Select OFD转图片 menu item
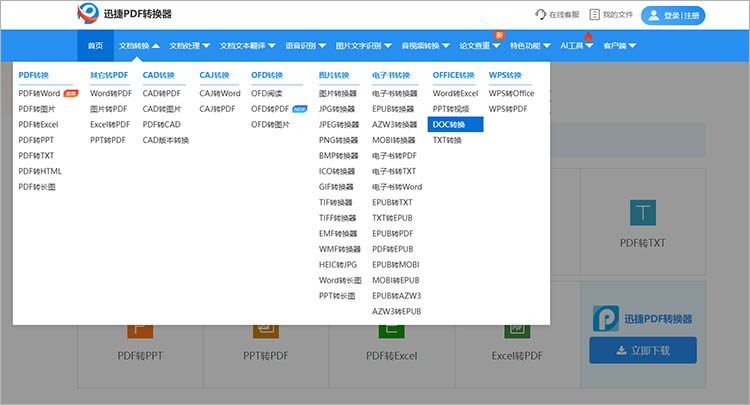 270,124
